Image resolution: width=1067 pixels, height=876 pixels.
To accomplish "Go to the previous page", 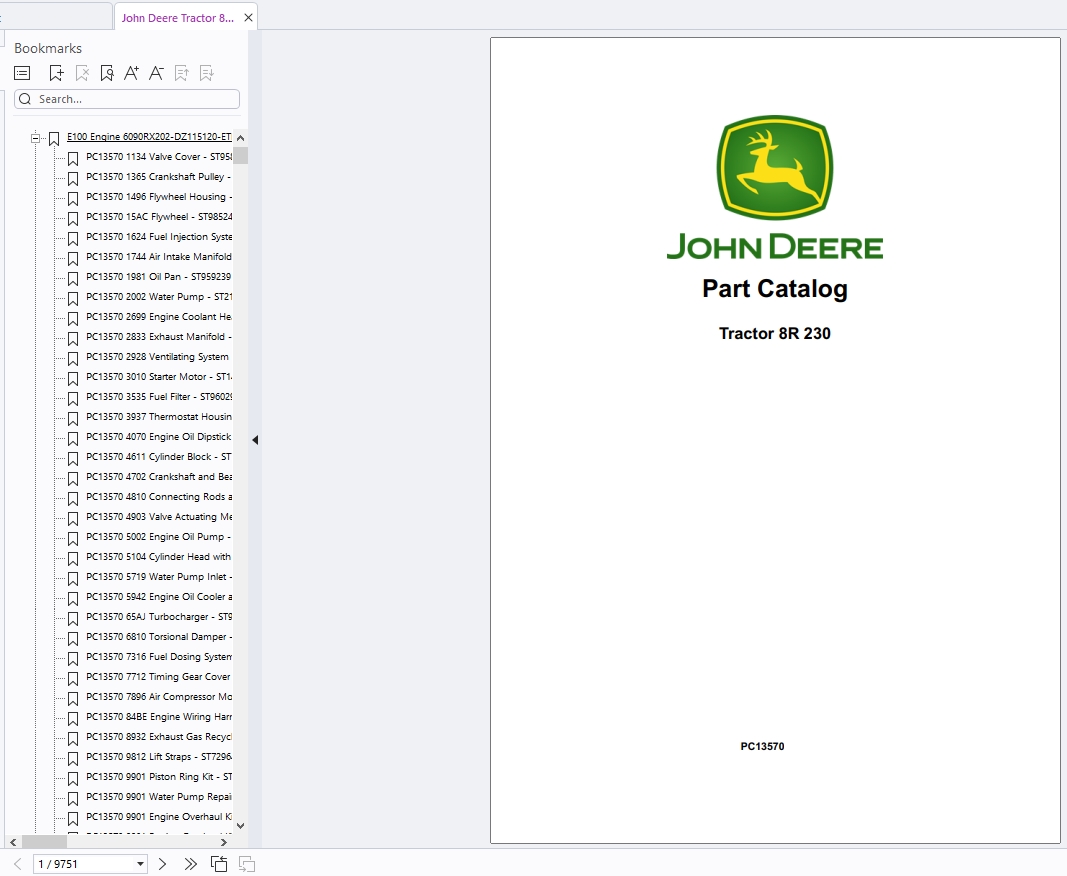I will click(x=18, y=864).
